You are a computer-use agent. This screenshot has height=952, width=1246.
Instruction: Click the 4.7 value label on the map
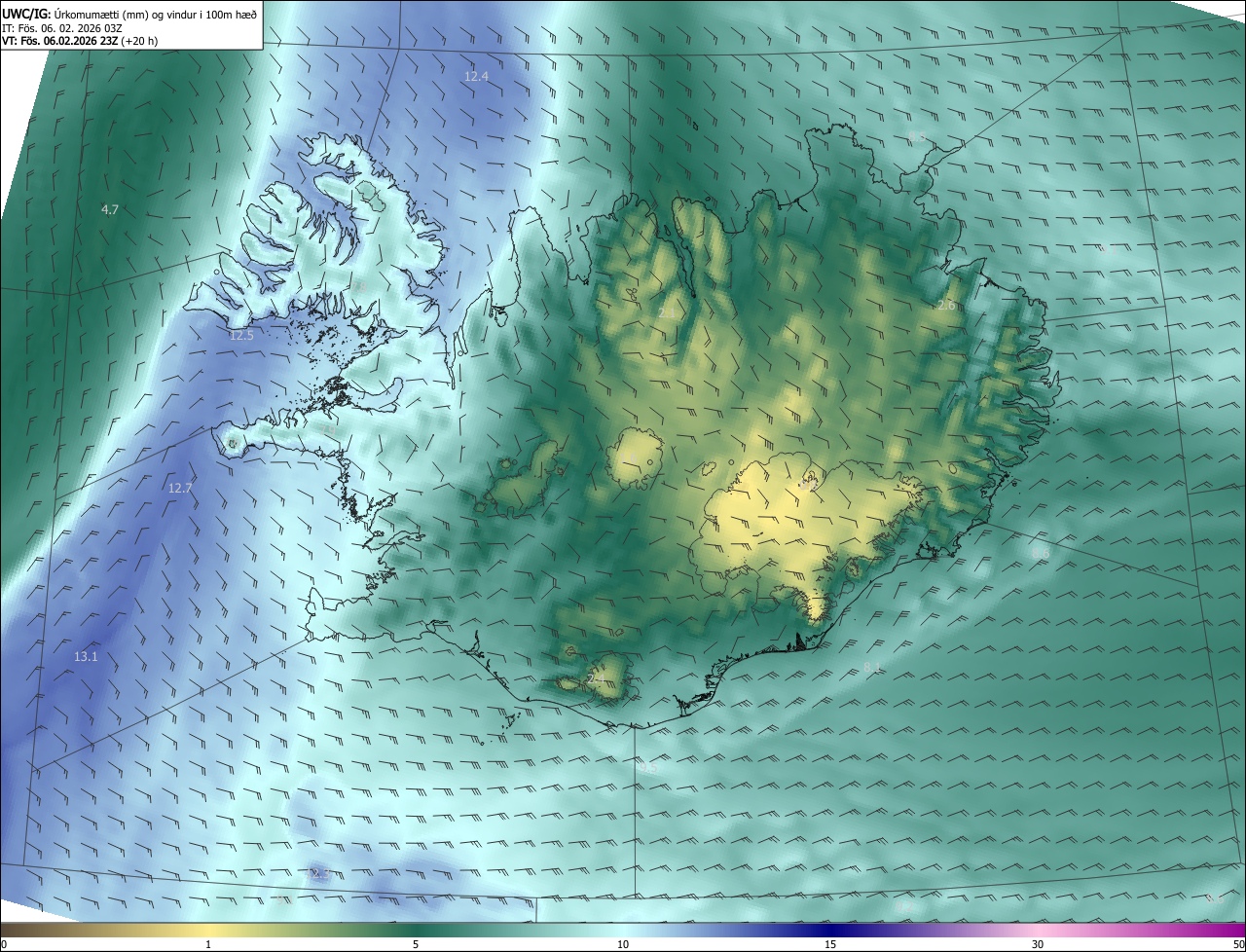click(109, 209)
